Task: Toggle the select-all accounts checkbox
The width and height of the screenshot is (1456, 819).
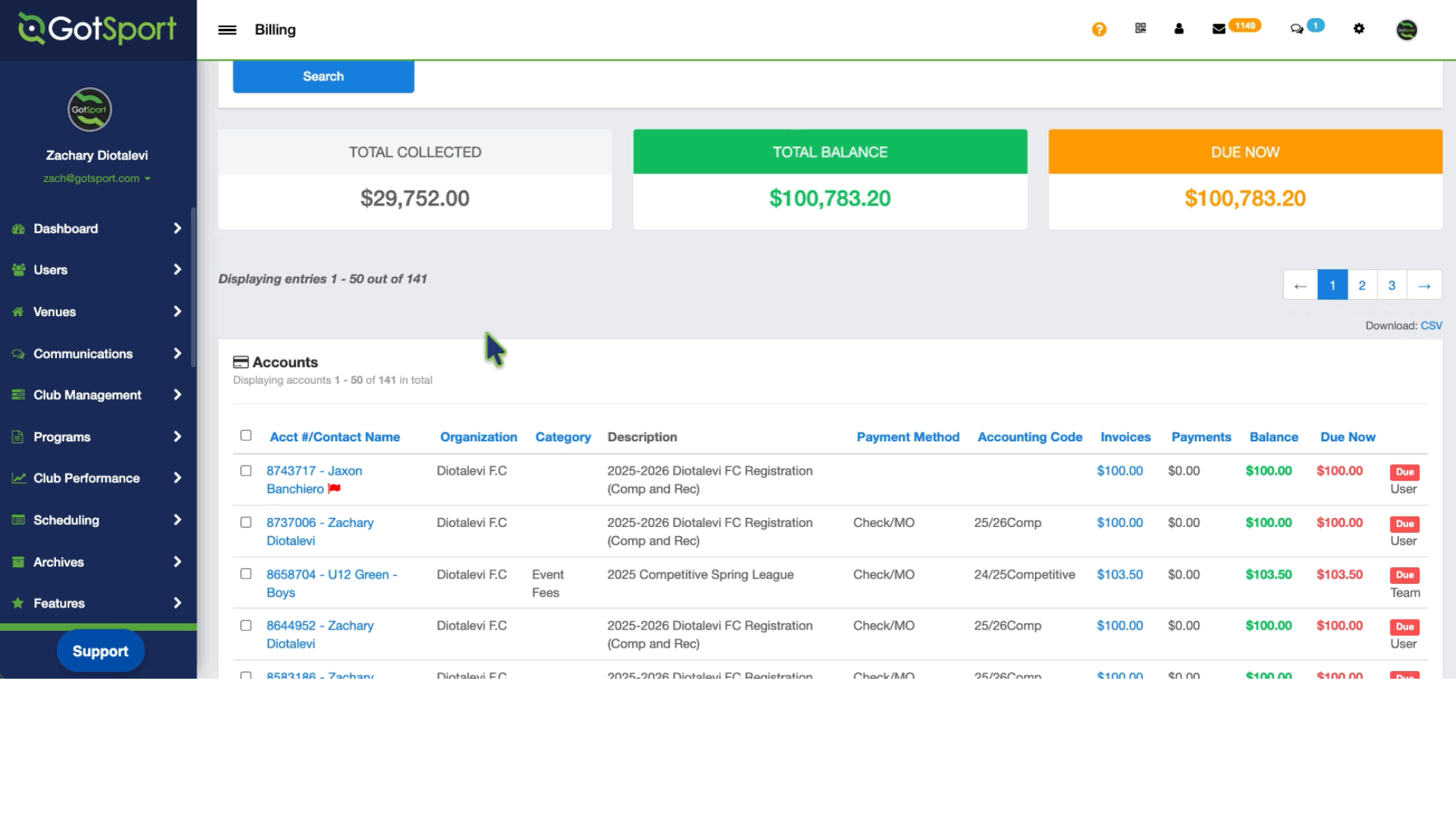Action: pyautogui.click(x=246, y=435)
